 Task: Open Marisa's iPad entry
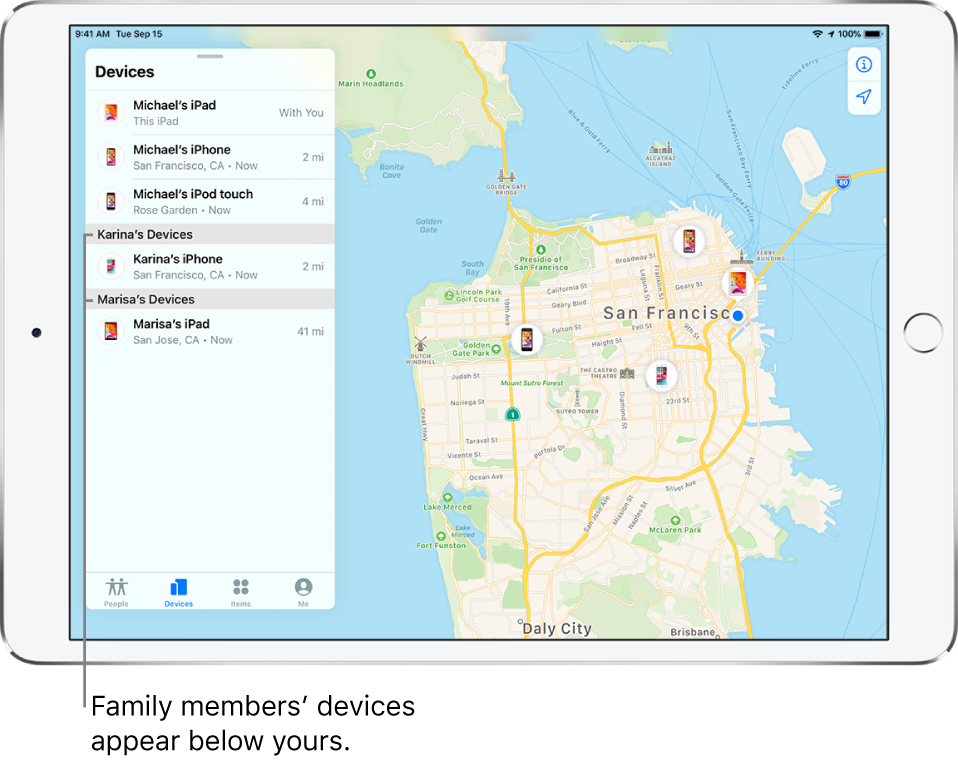click(x=210, y=331)
